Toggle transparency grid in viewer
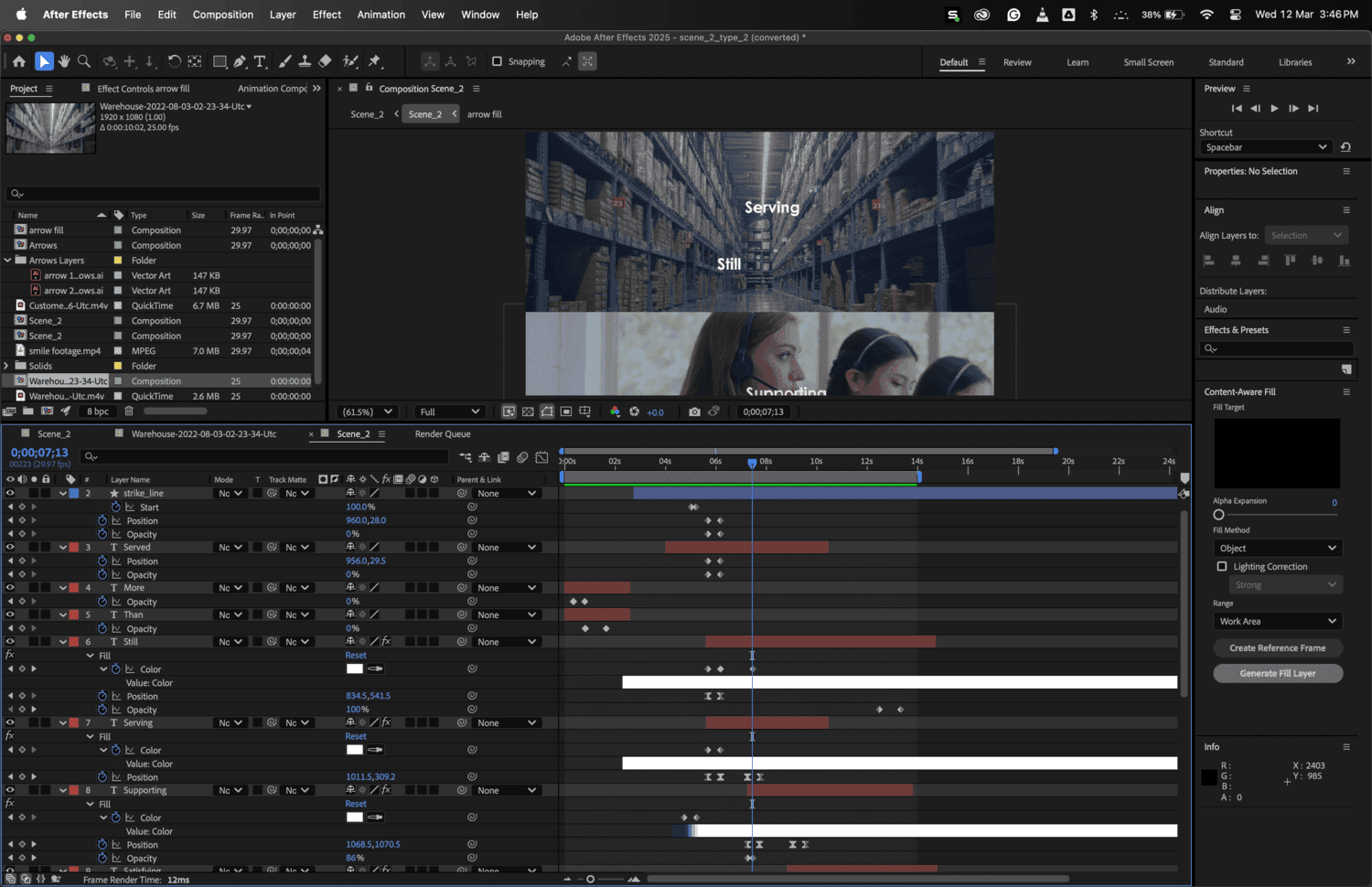Image resolution: width=1372 pixels, height=887 pixels. pyautogui.click(x=528, y=411)
